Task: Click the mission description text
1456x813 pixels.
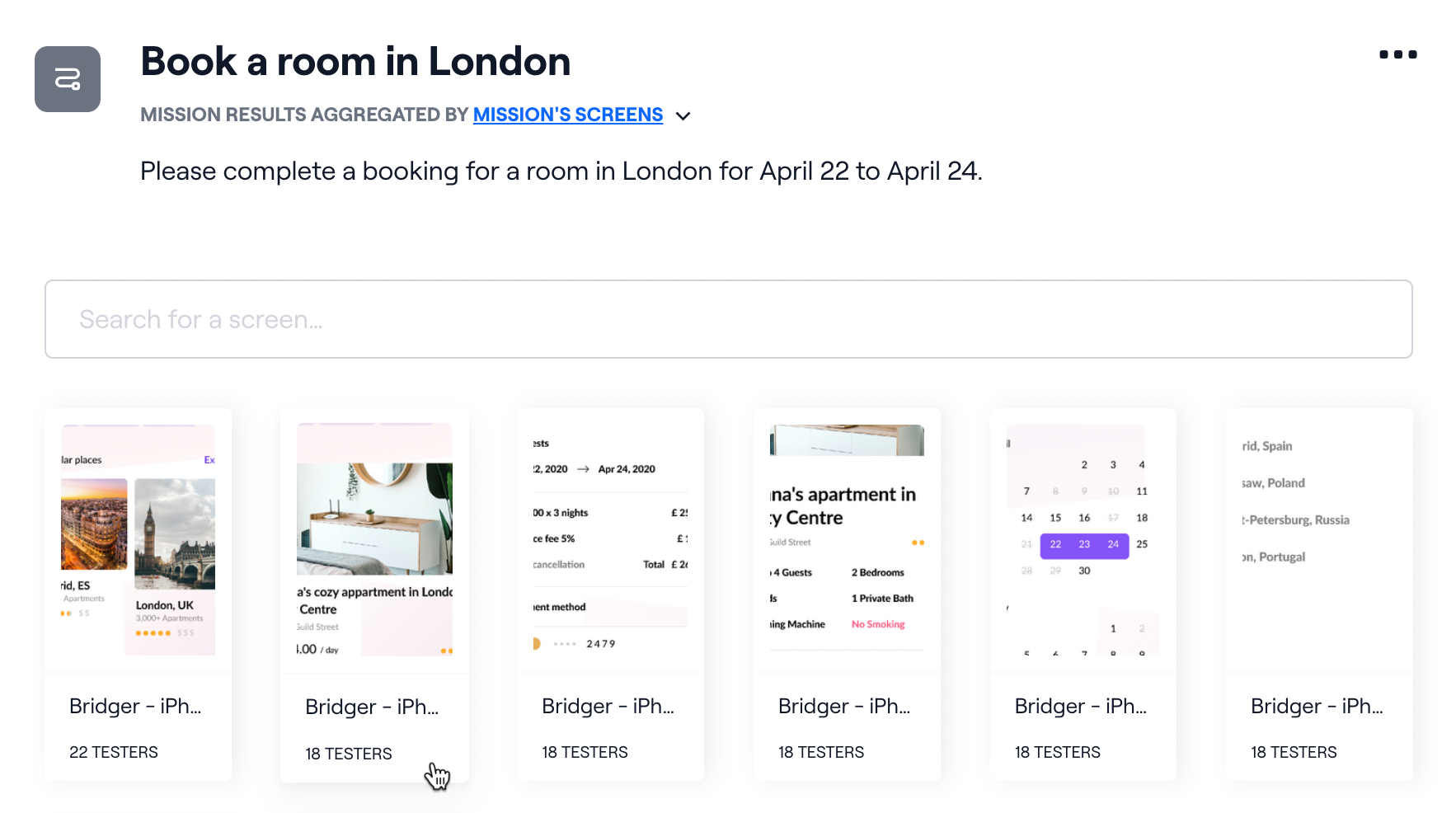Action: pos(561,172)
